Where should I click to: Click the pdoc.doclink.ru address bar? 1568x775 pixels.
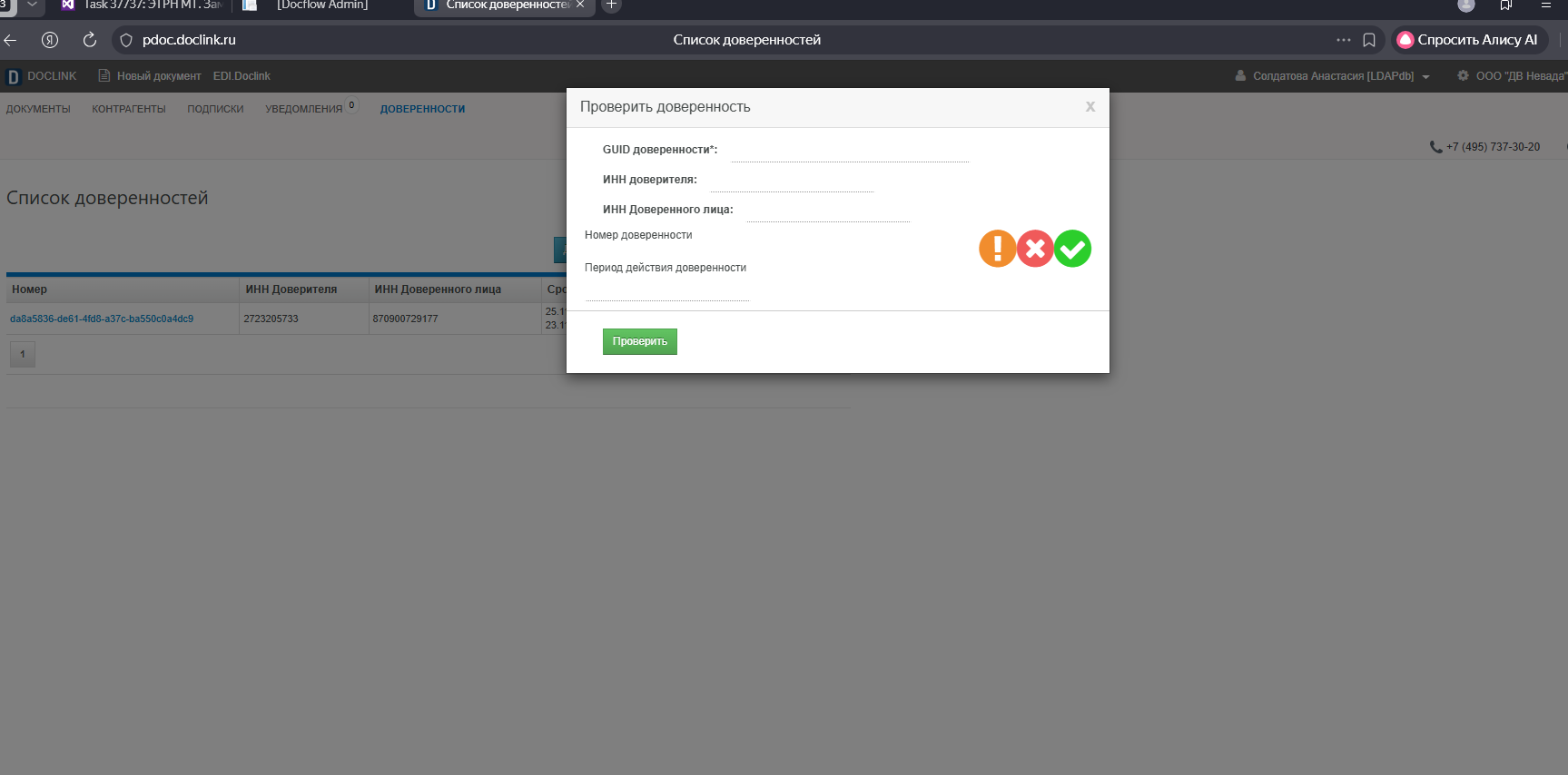click(x=189, y=40)
